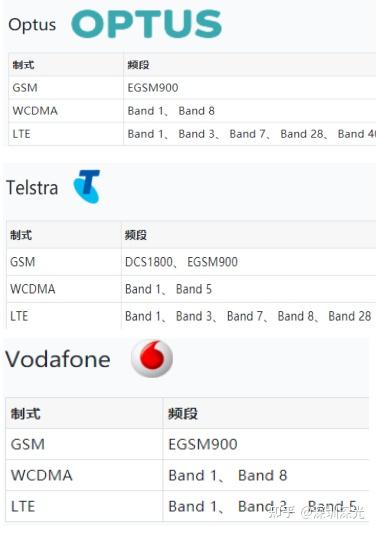
Task: Click EGSM900 in the Optus GSM row
Action: (153, 88)
